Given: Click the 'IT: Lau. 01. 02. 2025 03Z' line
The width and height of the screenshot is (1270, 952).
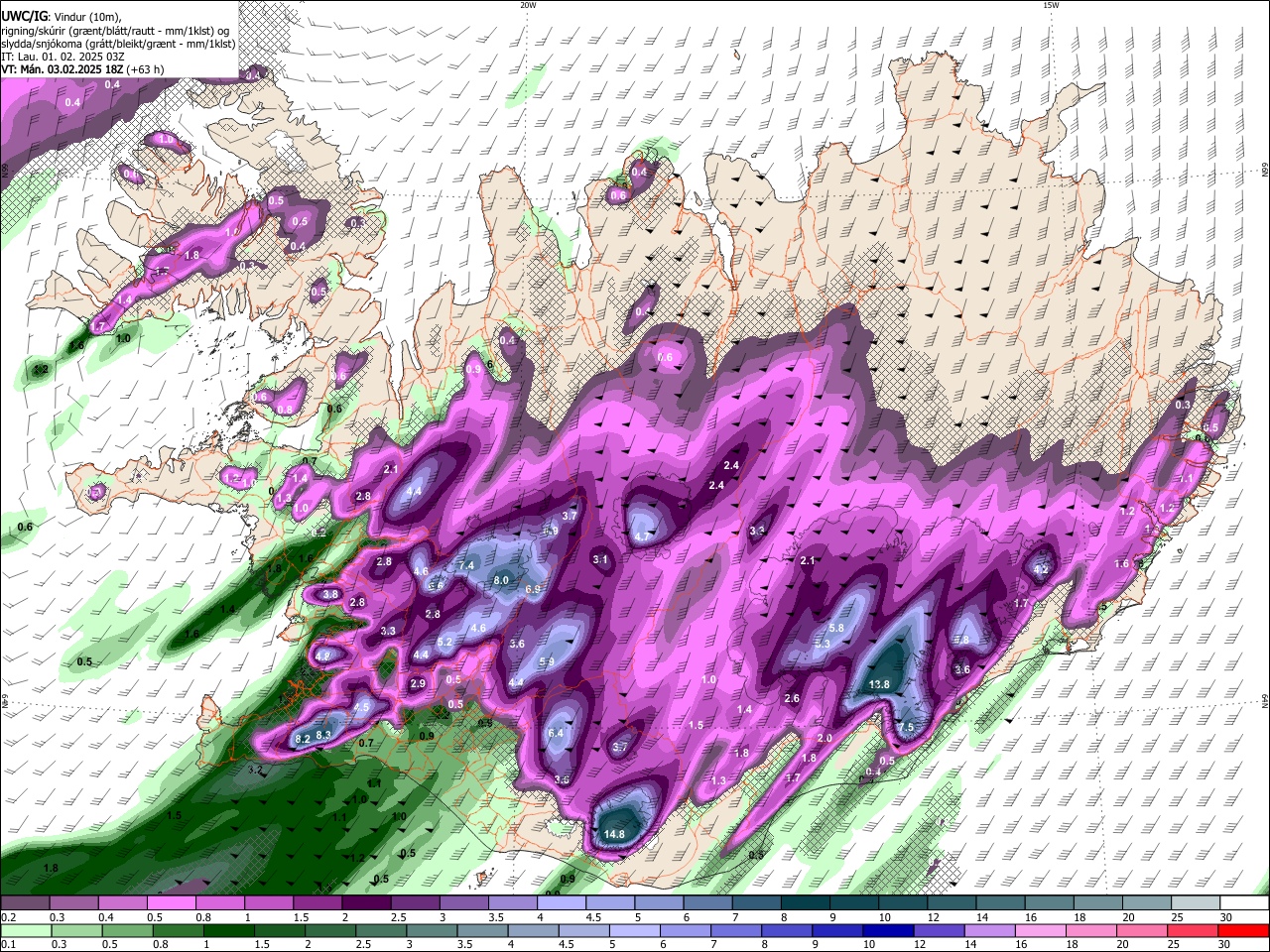Looking at the screenshot, I should point(63,57).
